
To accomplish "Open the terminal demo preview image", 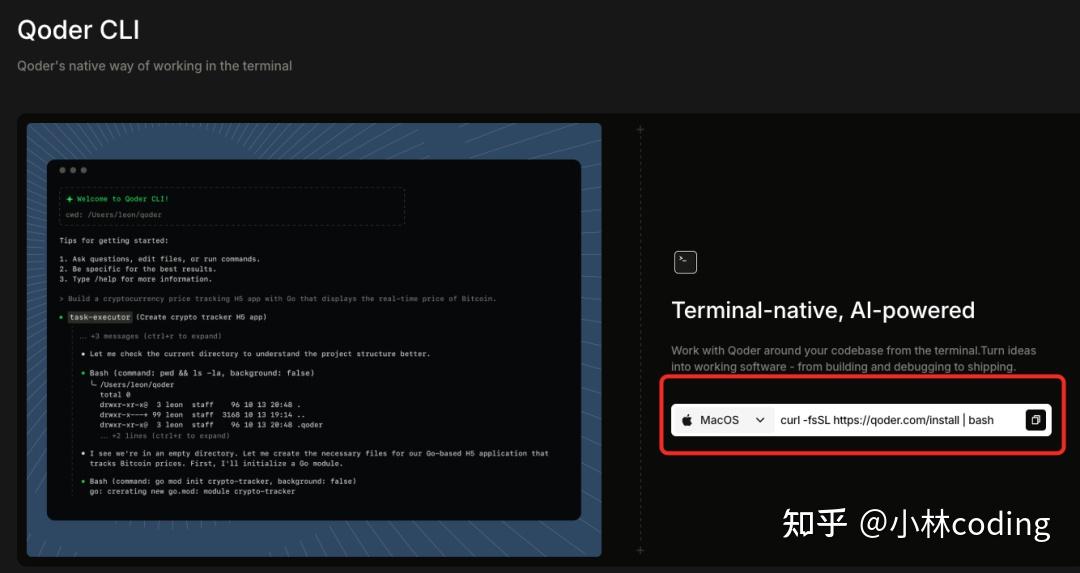I will pos(314,340).
